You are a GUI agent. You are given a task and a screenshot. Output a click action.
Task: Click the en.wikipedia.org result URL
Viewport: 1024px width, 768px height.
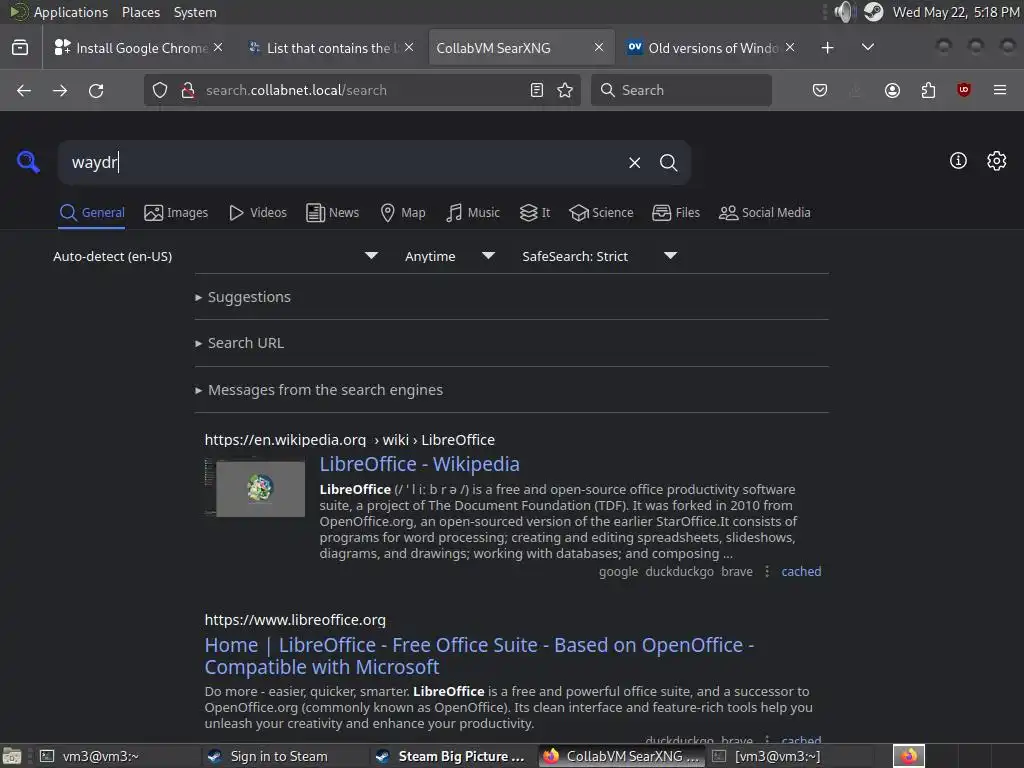point(349,440)
